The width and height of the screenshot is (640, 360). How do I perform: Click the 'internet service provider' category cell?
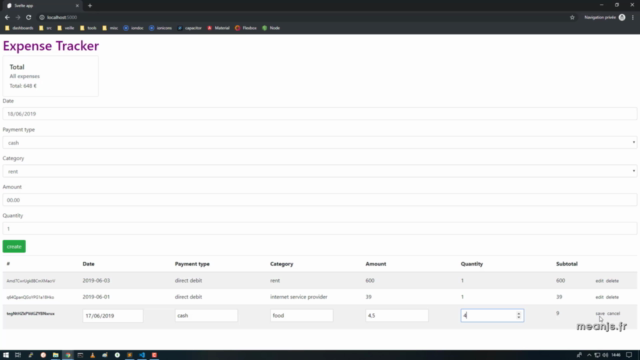(x=299, y=297)
